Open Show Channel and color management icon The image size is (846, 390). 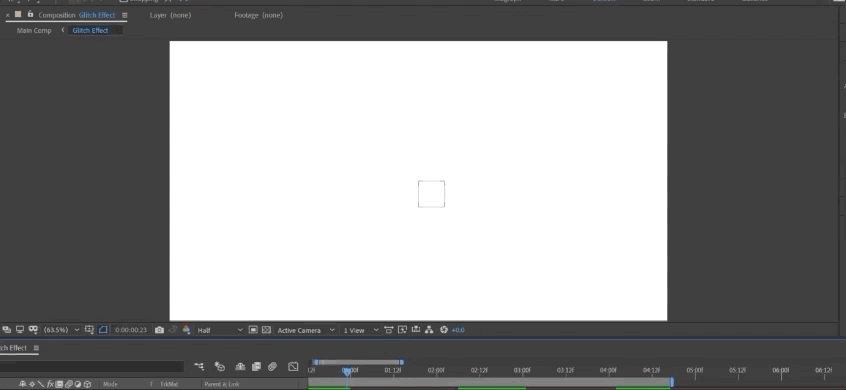(x=187, y=330)
